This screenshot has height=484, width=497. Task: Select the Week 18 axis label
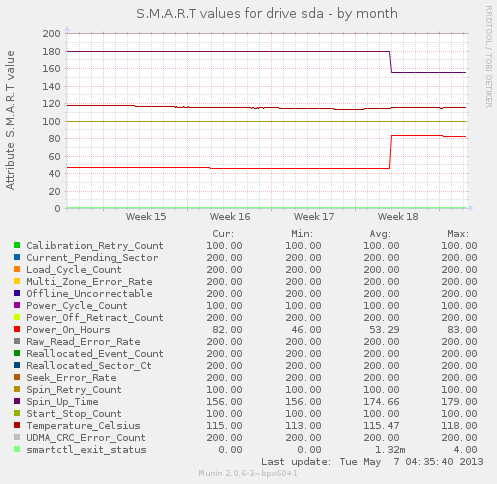(x=398, y=217)
